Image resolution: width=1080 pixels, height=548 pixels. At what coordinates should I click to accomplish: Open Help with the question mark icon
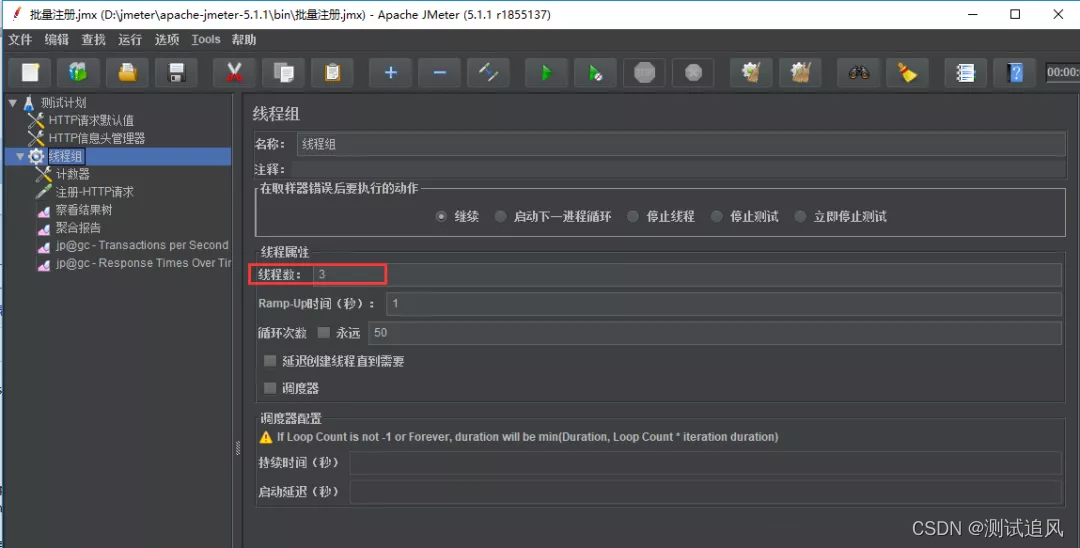[1015, 72]
